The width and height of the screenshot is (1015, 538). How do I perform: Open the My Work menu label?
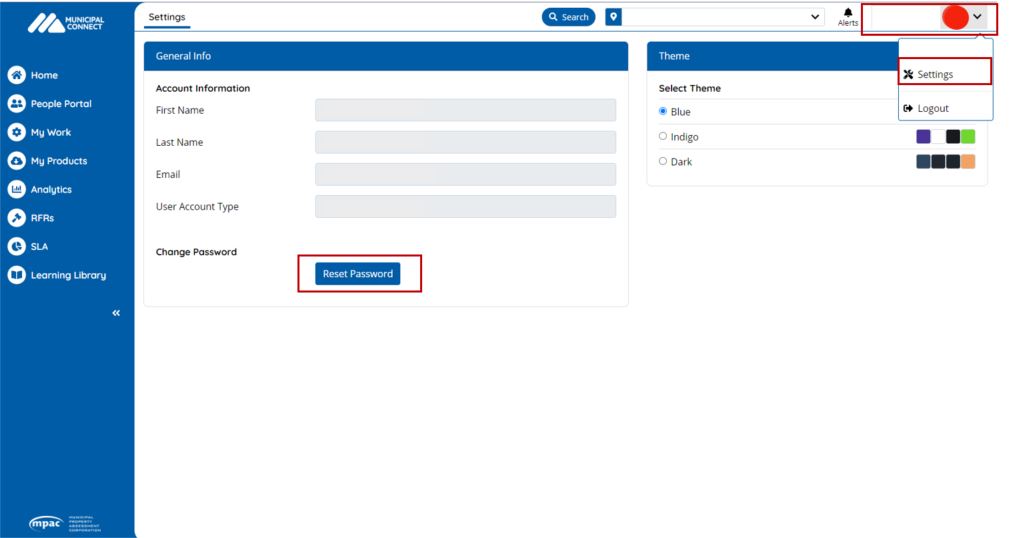[x=50, y=132]
